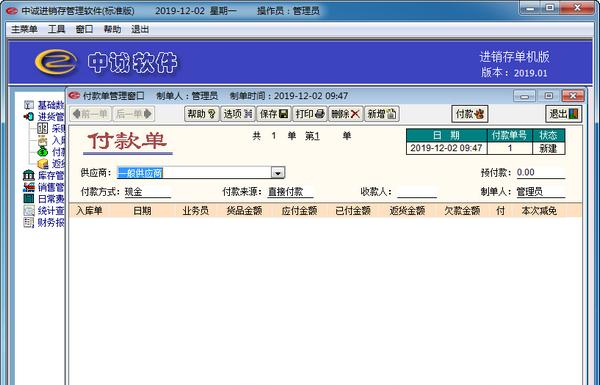
Task: Click the 本次减免 column header
Action: pos(539,210)
